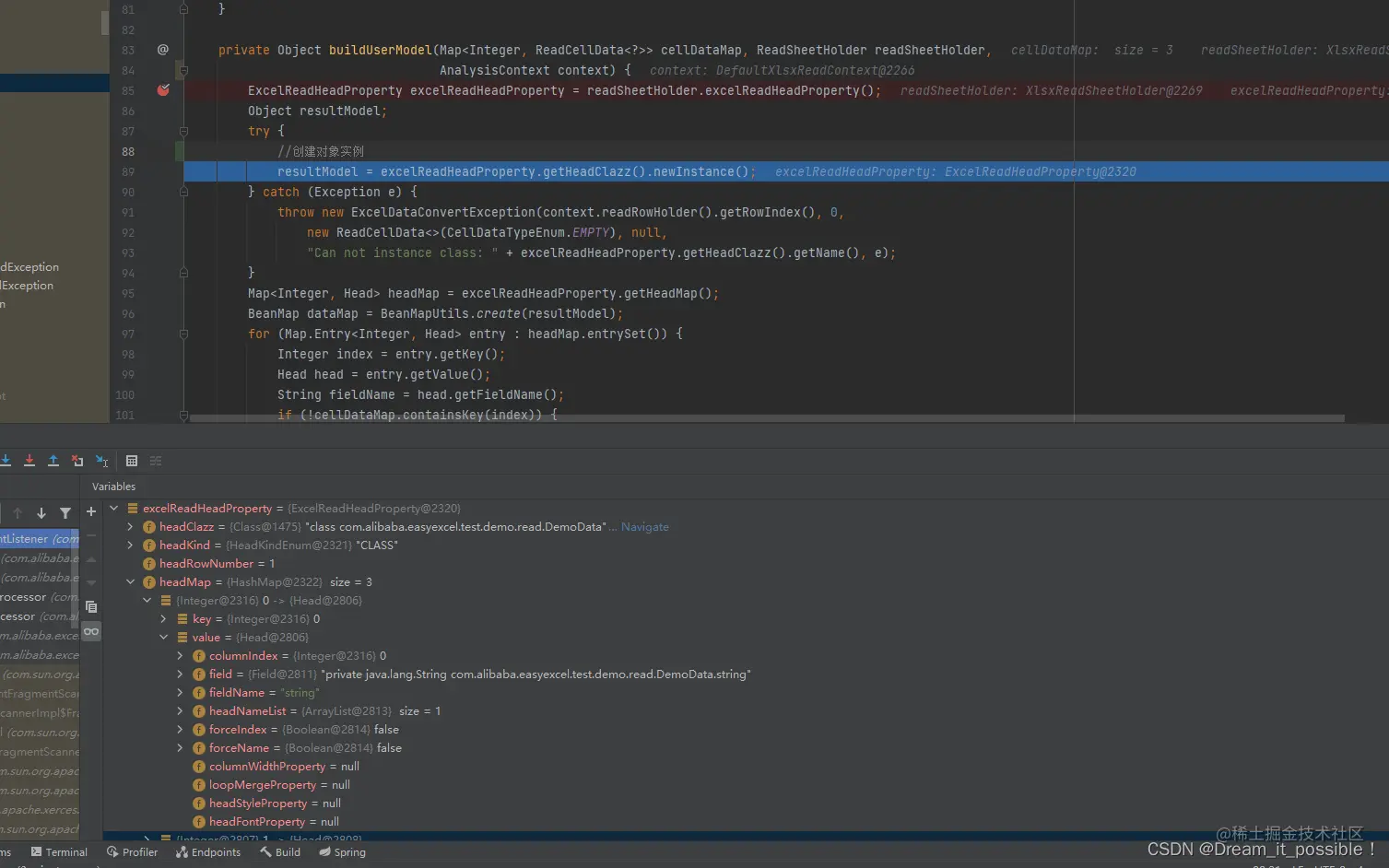Expand the forceIndex variable node

181,730
